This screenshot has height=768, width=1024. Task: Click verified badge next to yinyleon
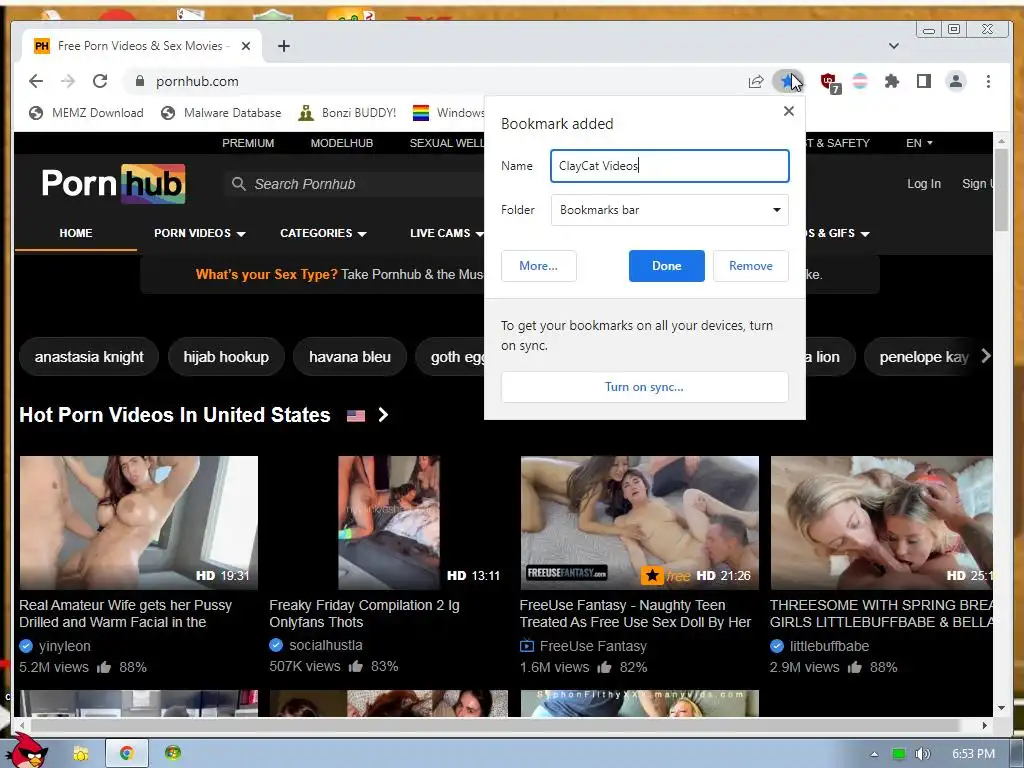[x=26, y=646]
